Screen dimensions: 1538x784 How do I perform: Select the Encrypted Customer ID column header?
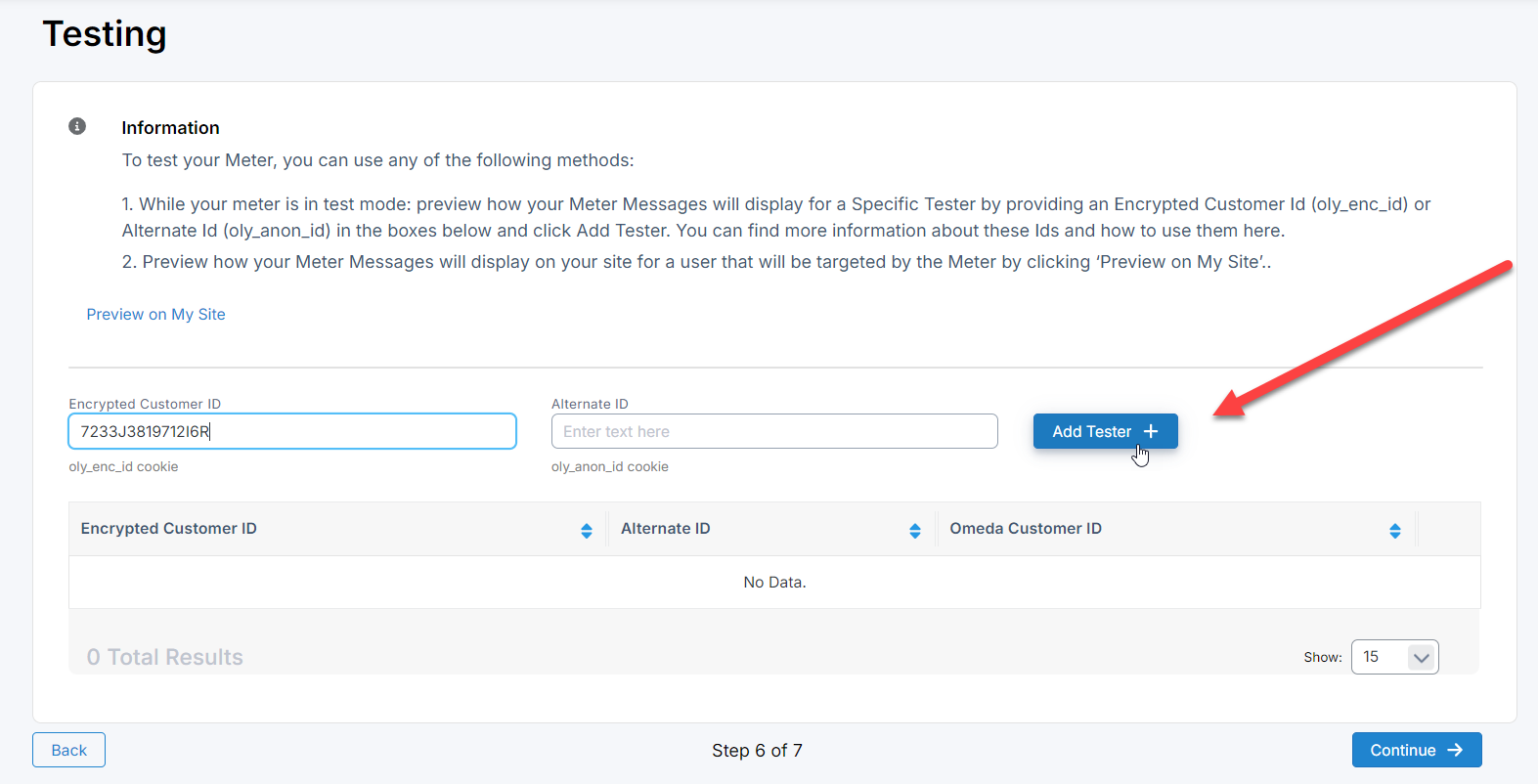point(169,529)
